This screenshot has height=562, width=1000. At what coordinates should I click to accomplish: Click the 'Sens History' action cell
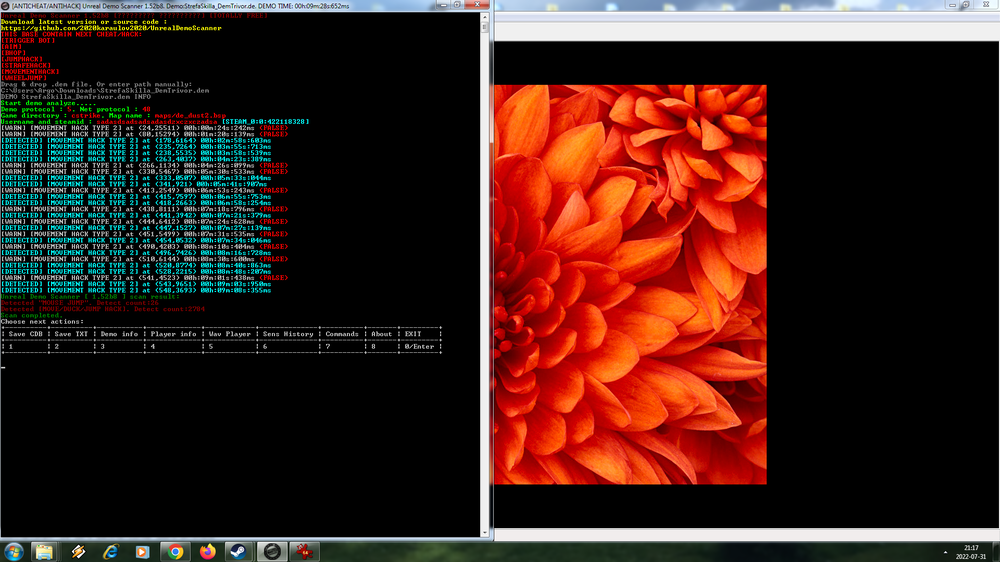[288, 334]
